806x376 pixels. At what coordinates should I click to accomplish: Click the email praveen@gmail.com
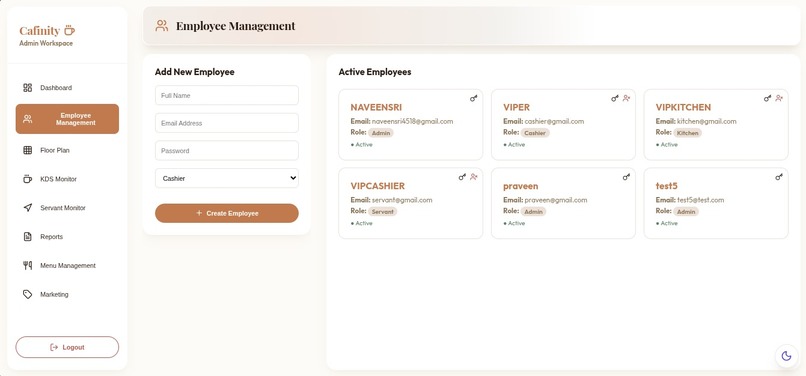[556, 200]
